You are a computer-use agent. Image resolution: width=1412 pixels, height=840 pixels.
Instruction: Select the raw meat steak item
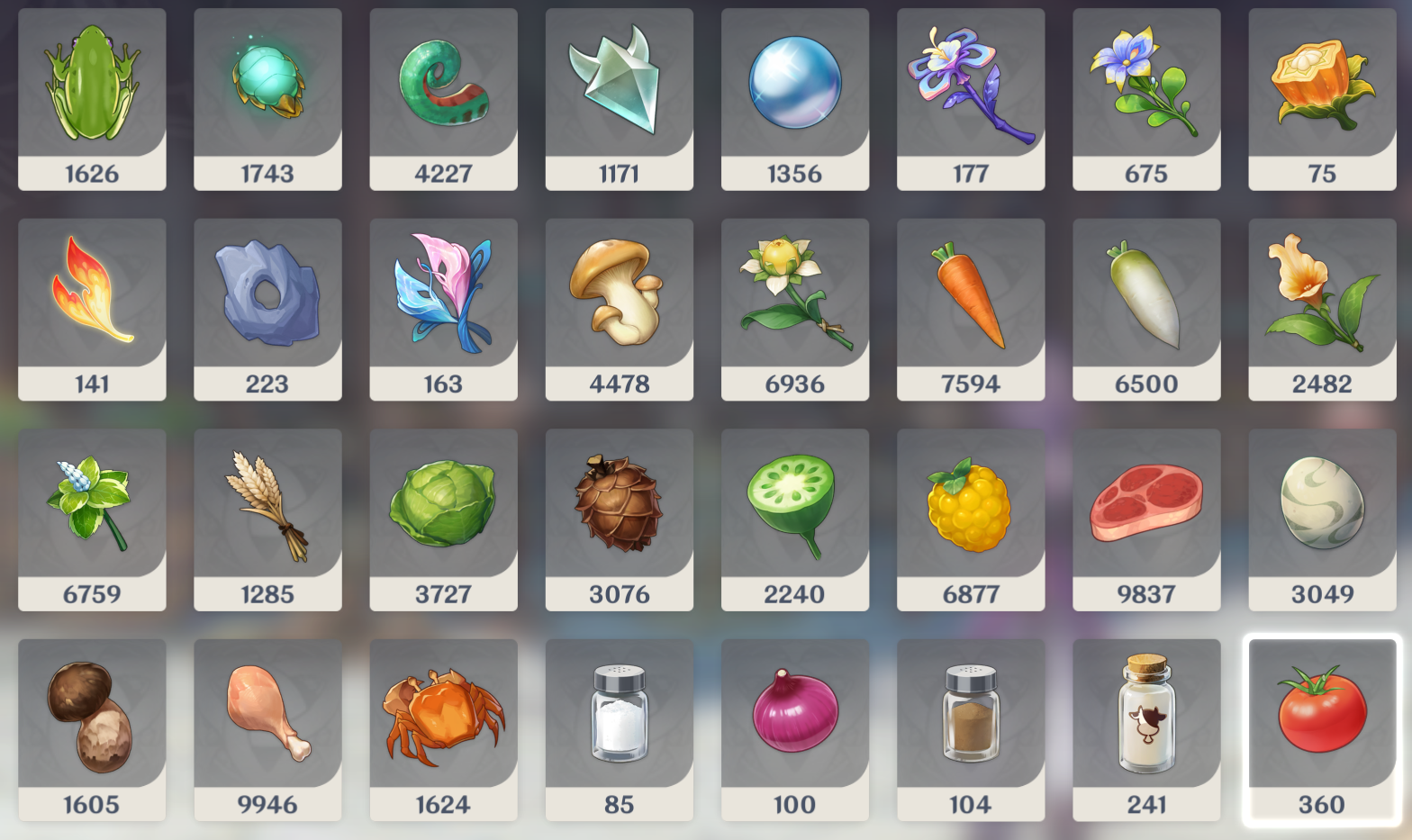[1146, 519]
